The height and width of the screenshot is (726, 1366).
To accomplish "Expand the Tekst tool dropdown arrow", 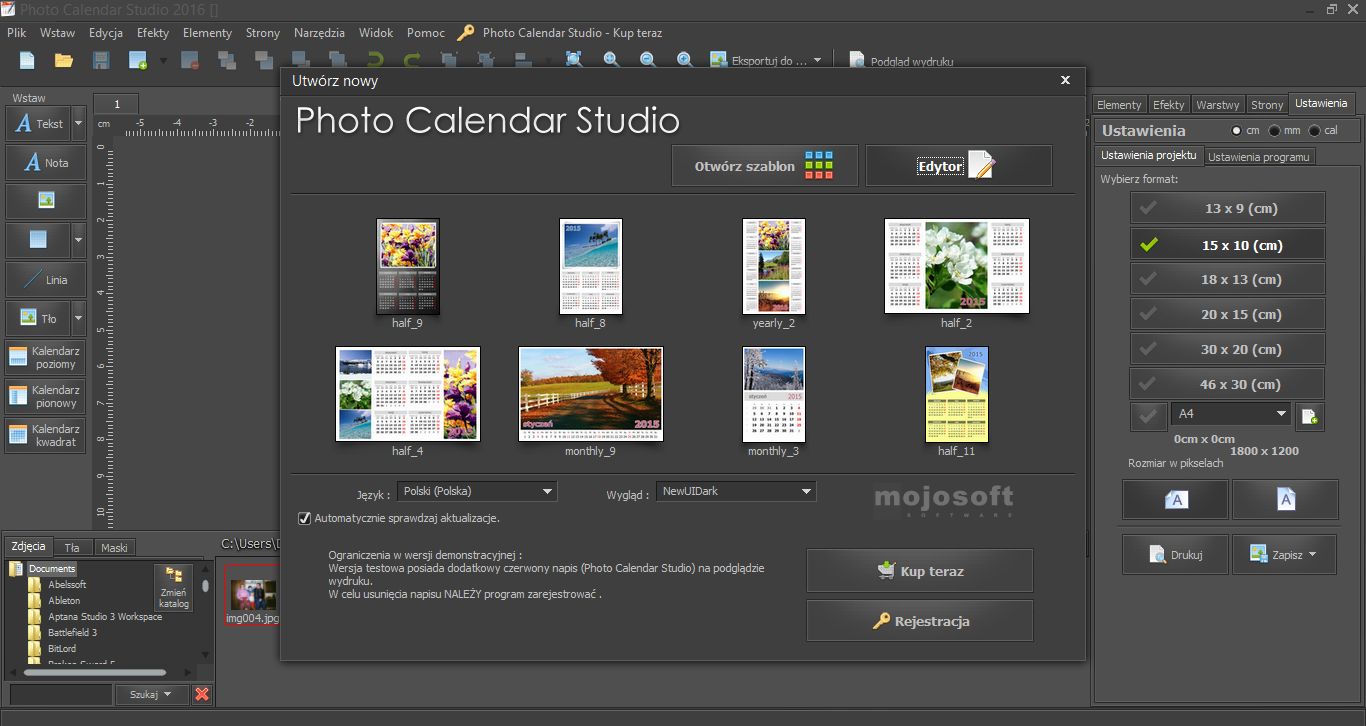I will [x=78, y=124].
